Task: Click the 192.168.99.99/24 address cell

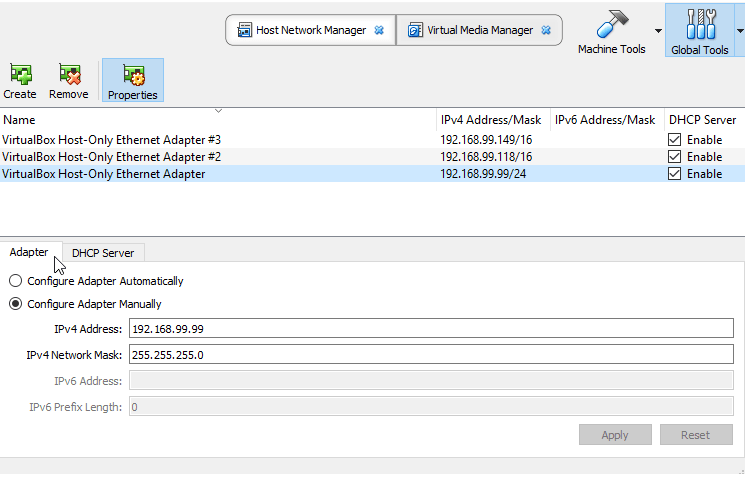Action: (483, 174)
